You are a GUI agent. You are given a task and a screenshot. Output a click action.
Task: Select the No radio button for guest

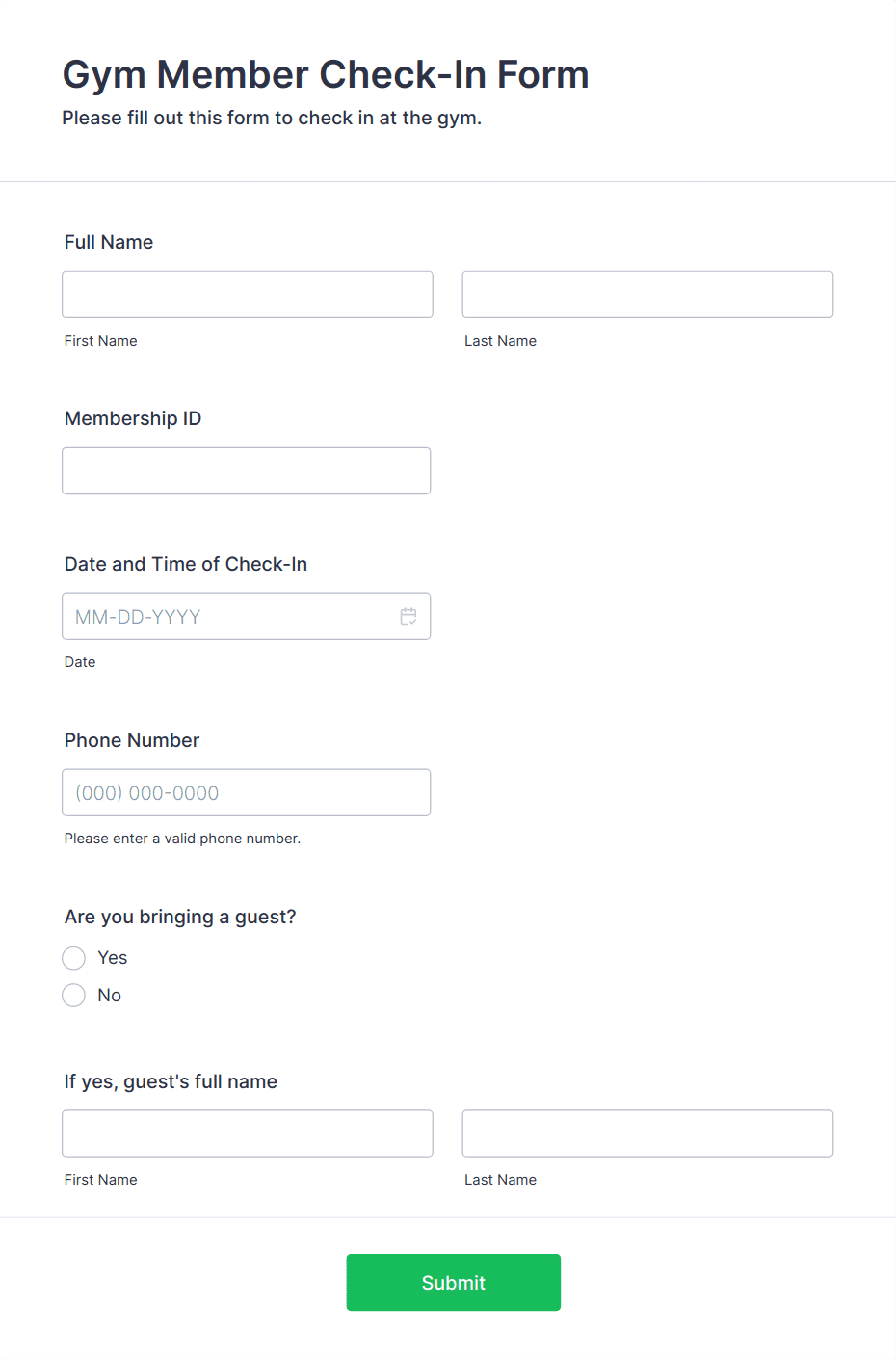point(74,996)
